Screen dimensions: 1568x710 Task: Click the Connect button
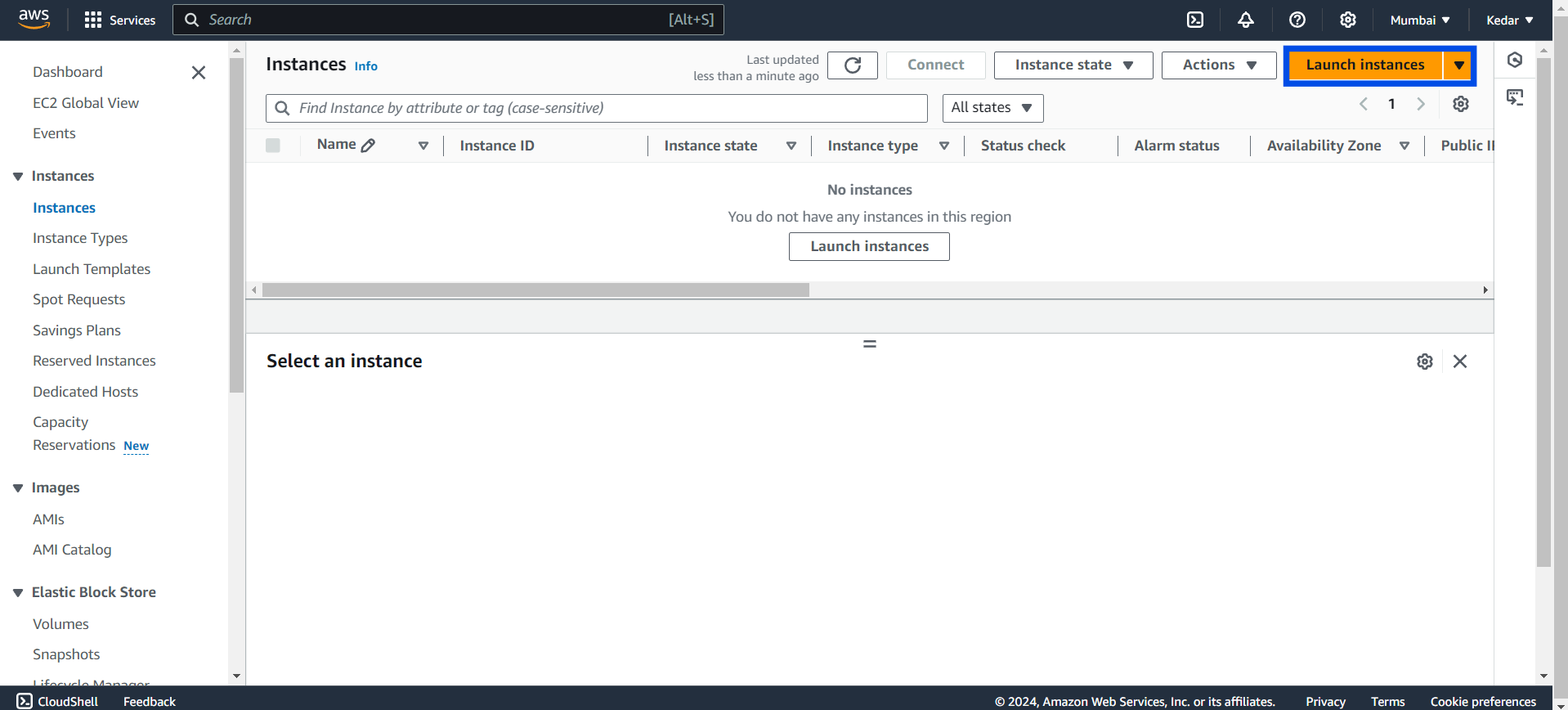tap(936, 65)
